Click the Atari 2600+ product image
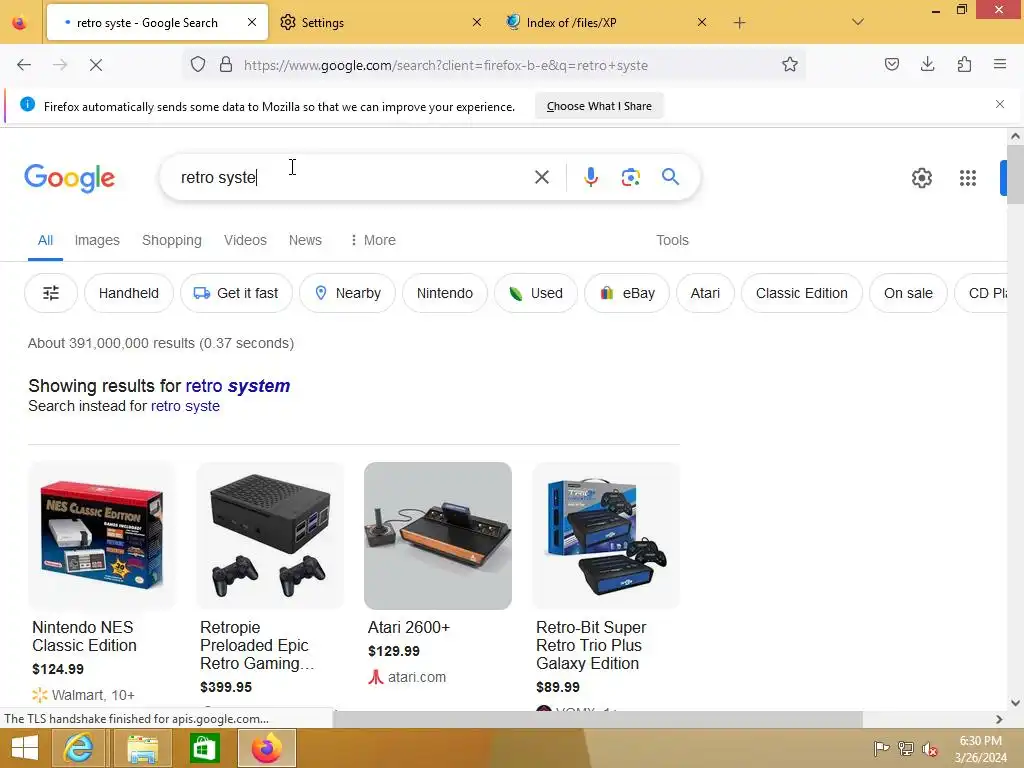 tap(438, 536)
